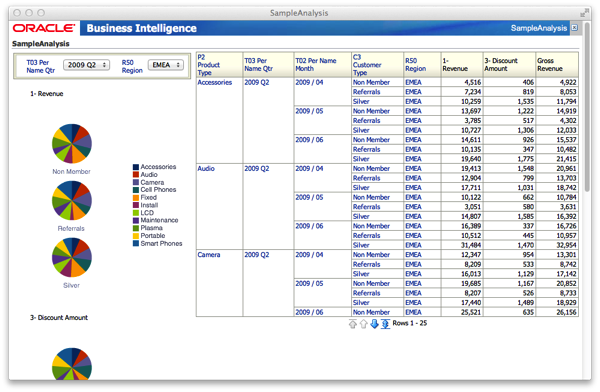Display maximum rows per page icon
600x392 pixels.
385,324
